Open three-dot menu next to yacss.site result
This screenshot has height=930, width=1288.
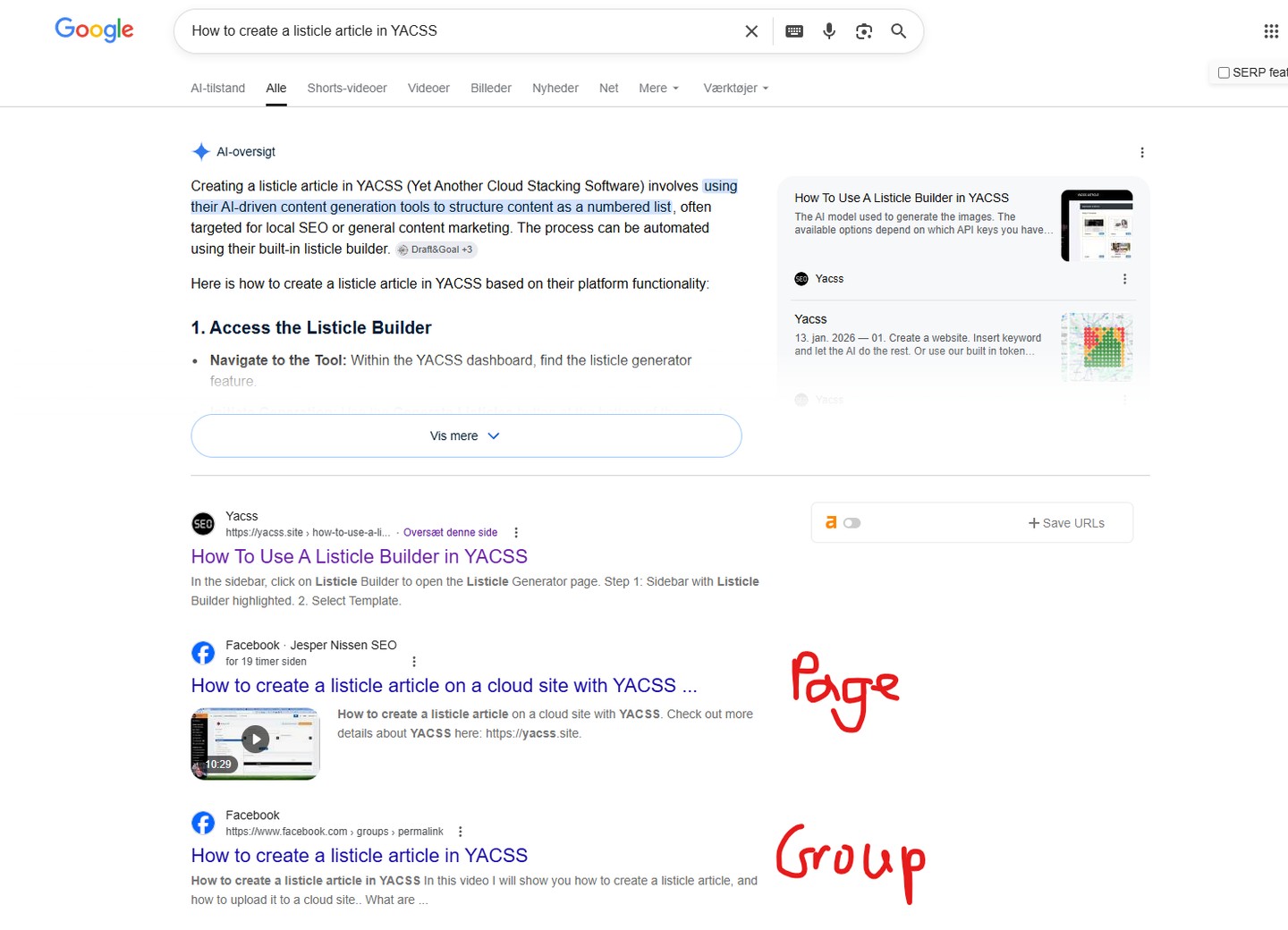(516, 533)
